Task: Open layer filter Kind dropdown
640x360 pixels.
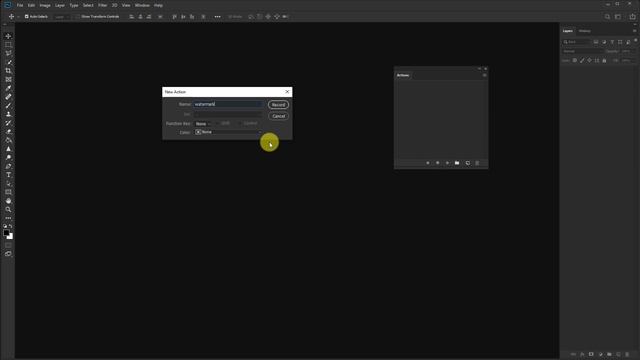Action: [577, 42]
